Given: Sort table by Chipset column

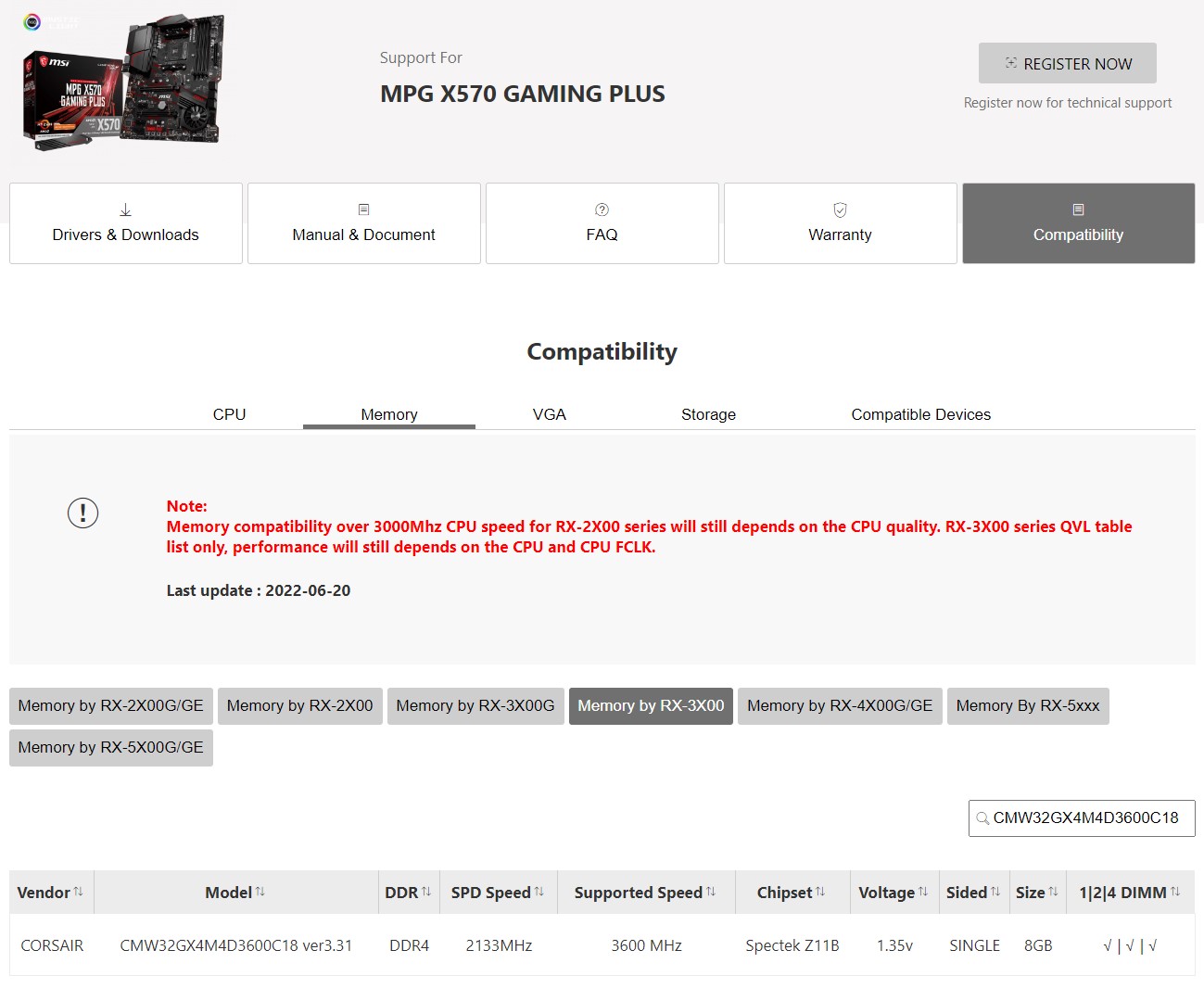Looking at the screenshot, I should click(x=792, y=893).
